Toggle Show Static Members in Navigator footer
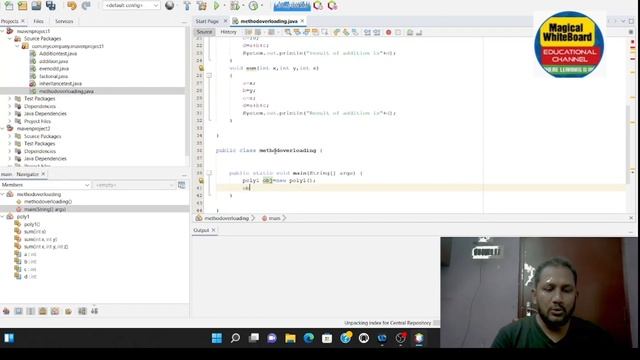Viewport: 640px width, 360px height. tap(31, 311)
